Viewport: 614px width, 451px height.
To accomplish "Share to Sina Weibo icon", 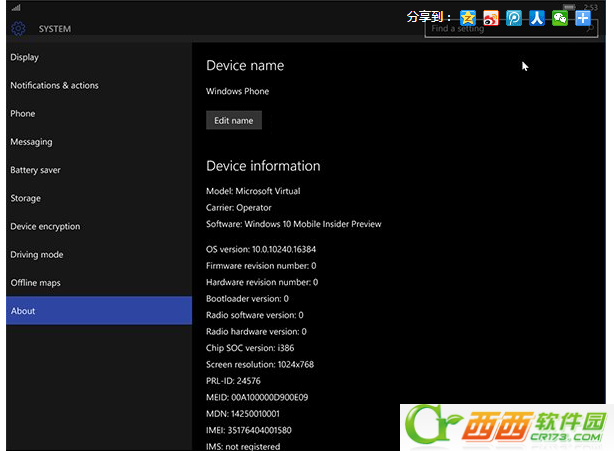I will click(491, 18).
